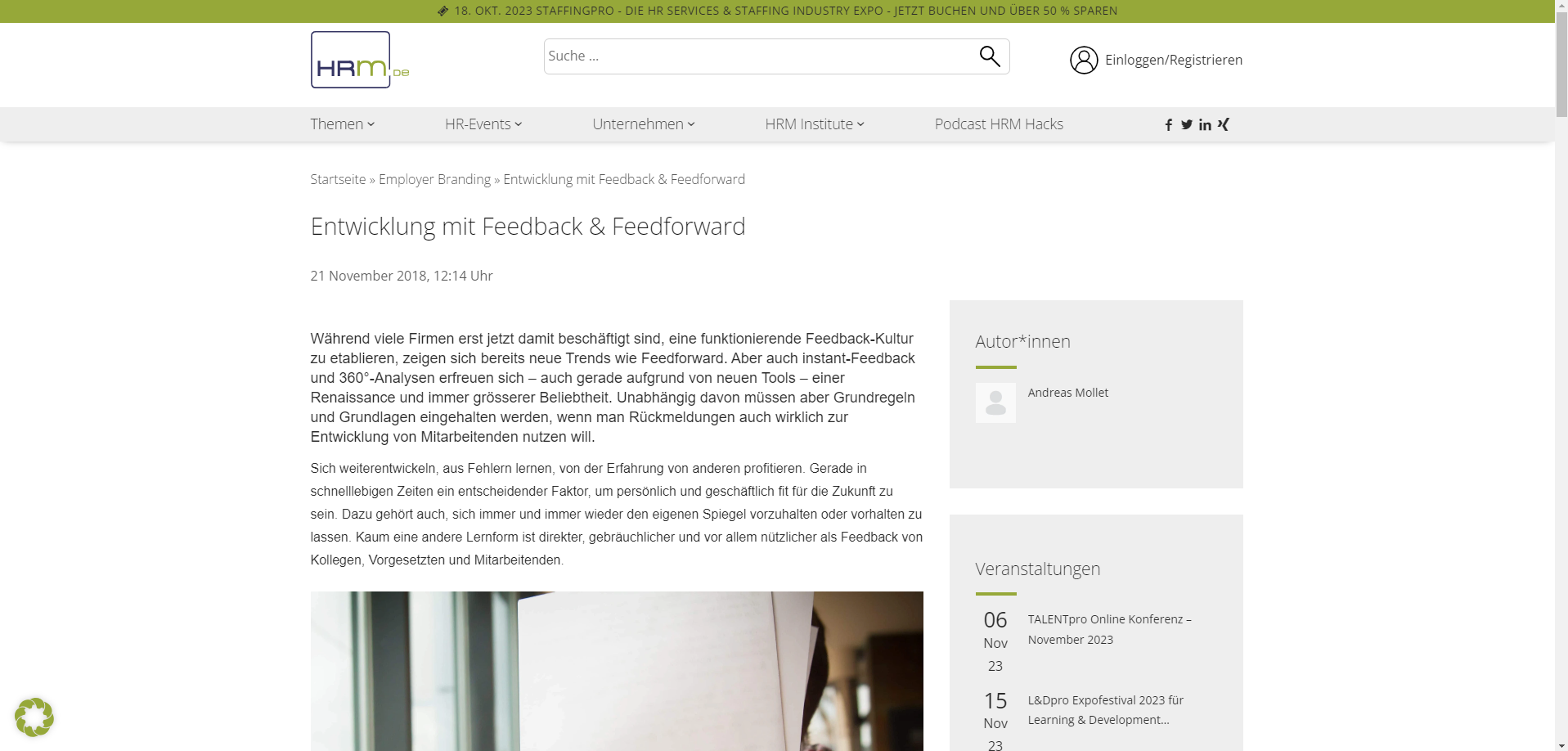Expand the Themen dropdown menu
The height and width of the screenshot is (751, 1568).
click(x=342, y=124)
